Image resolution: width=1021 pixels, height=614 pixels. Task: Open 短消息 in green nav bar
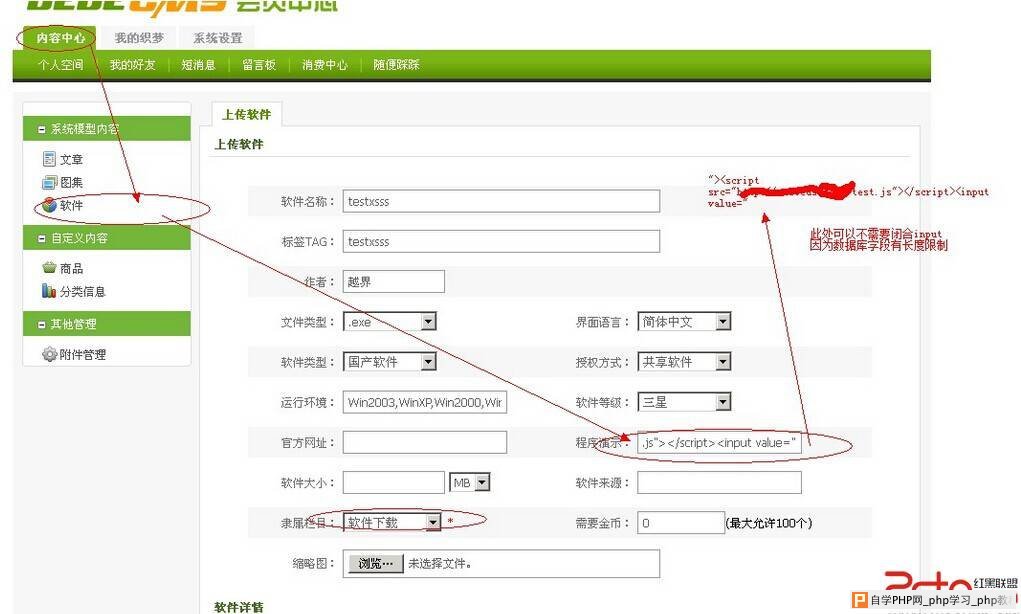(199, 64)
